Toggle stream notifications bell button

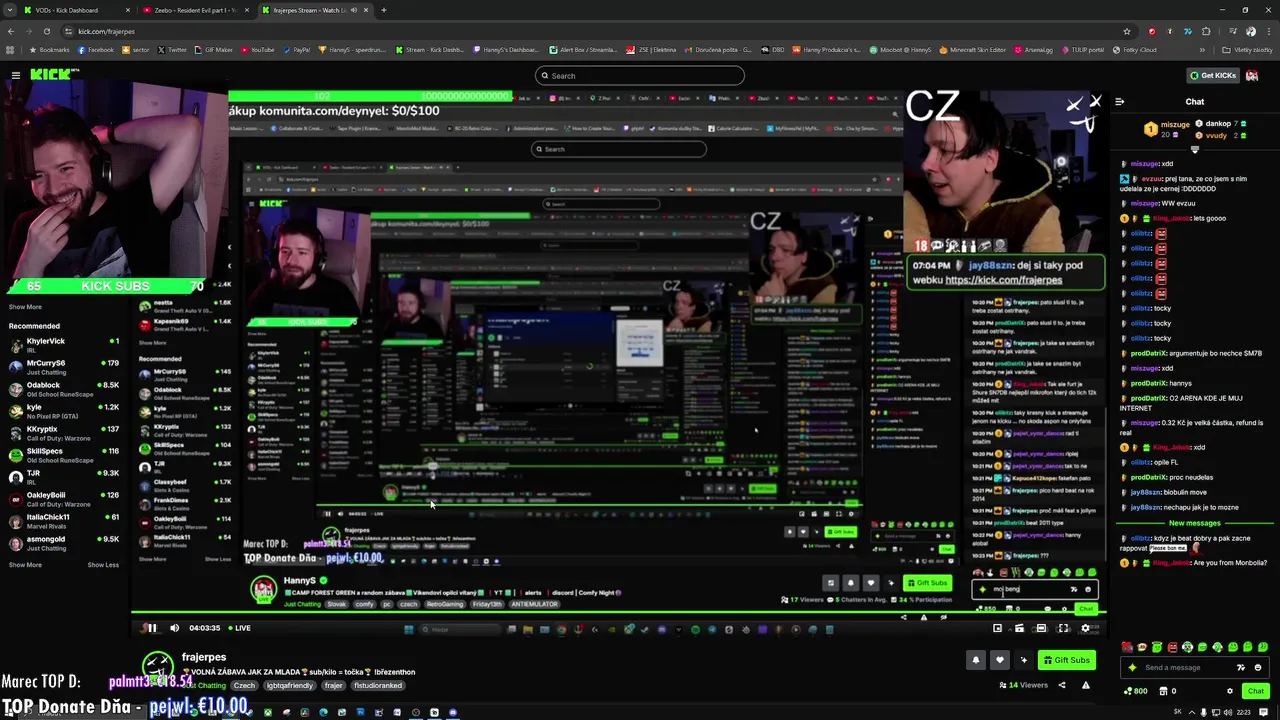coord(976,660)
